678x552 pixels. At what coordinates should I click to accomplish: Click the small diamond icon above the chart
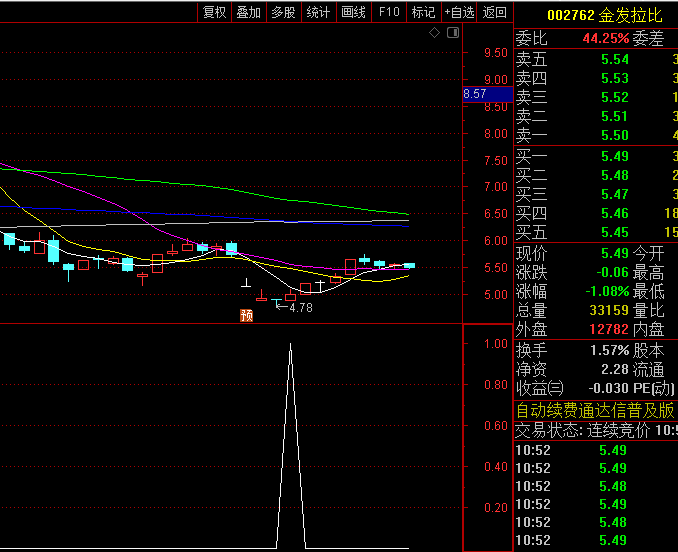pos(434,33)
